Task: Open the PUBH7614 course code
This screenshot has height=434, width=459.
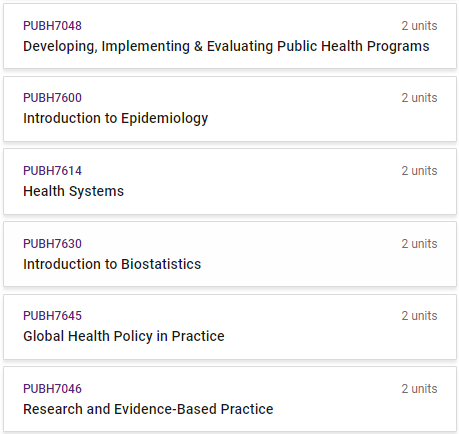Action: (52, 171)
